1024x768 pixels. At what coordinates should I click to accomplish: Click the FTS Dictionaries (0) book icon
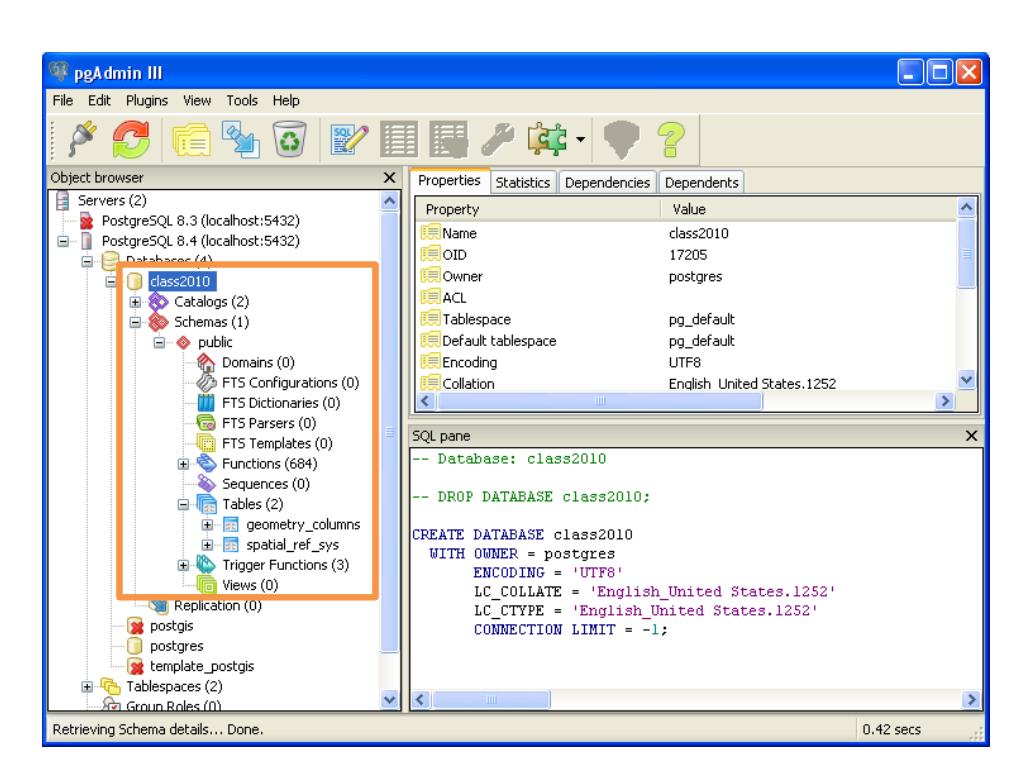coord(206,403)
